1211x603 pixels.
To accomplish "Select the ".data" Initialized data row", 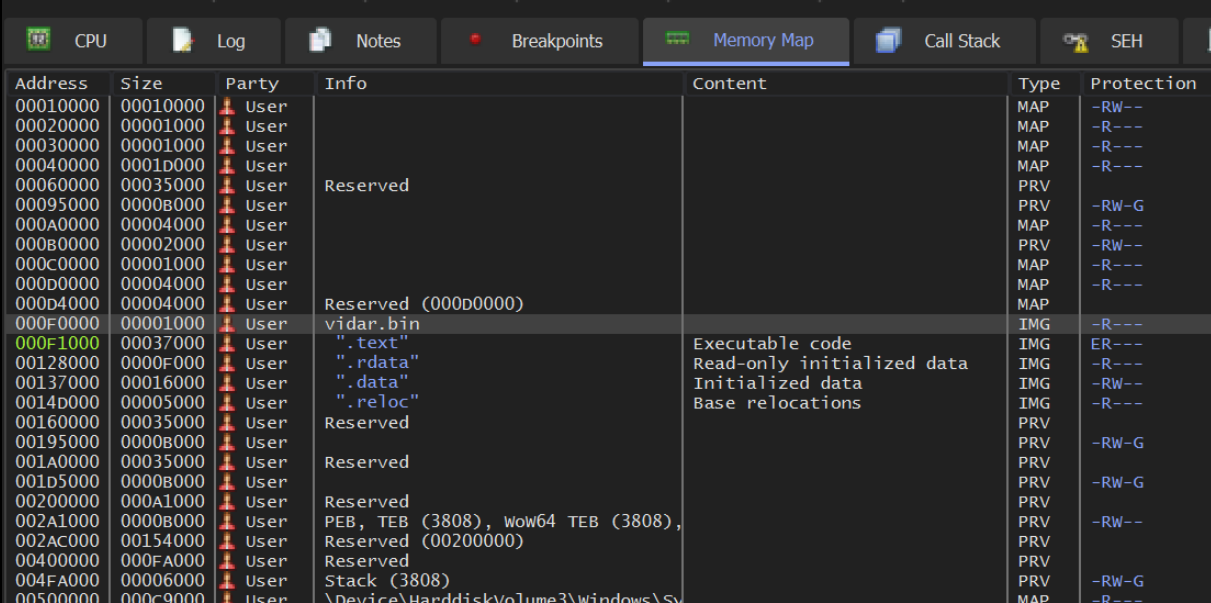I will coord(372,383).
